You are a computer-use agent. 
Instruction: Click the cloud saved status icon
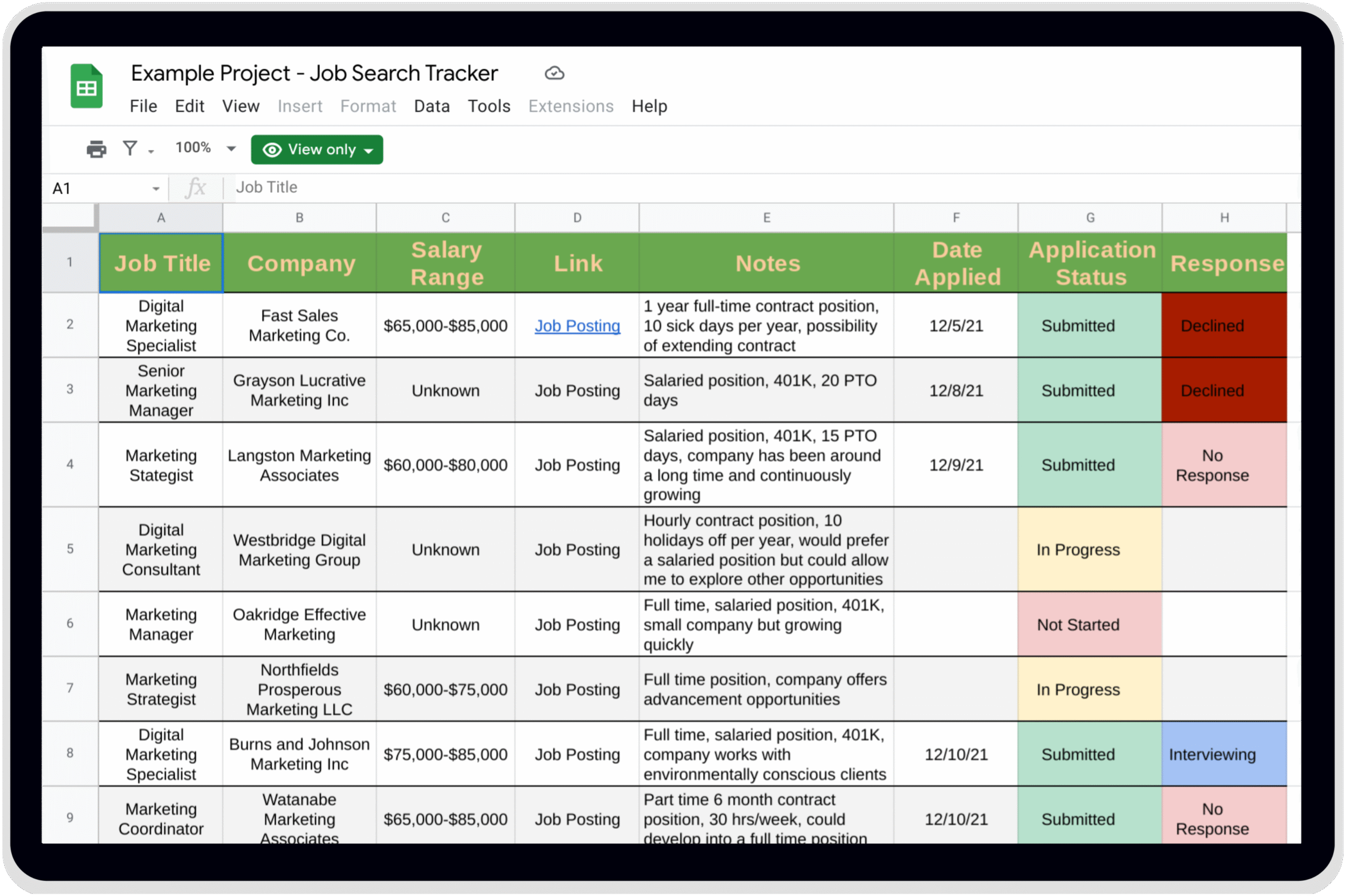554,73
